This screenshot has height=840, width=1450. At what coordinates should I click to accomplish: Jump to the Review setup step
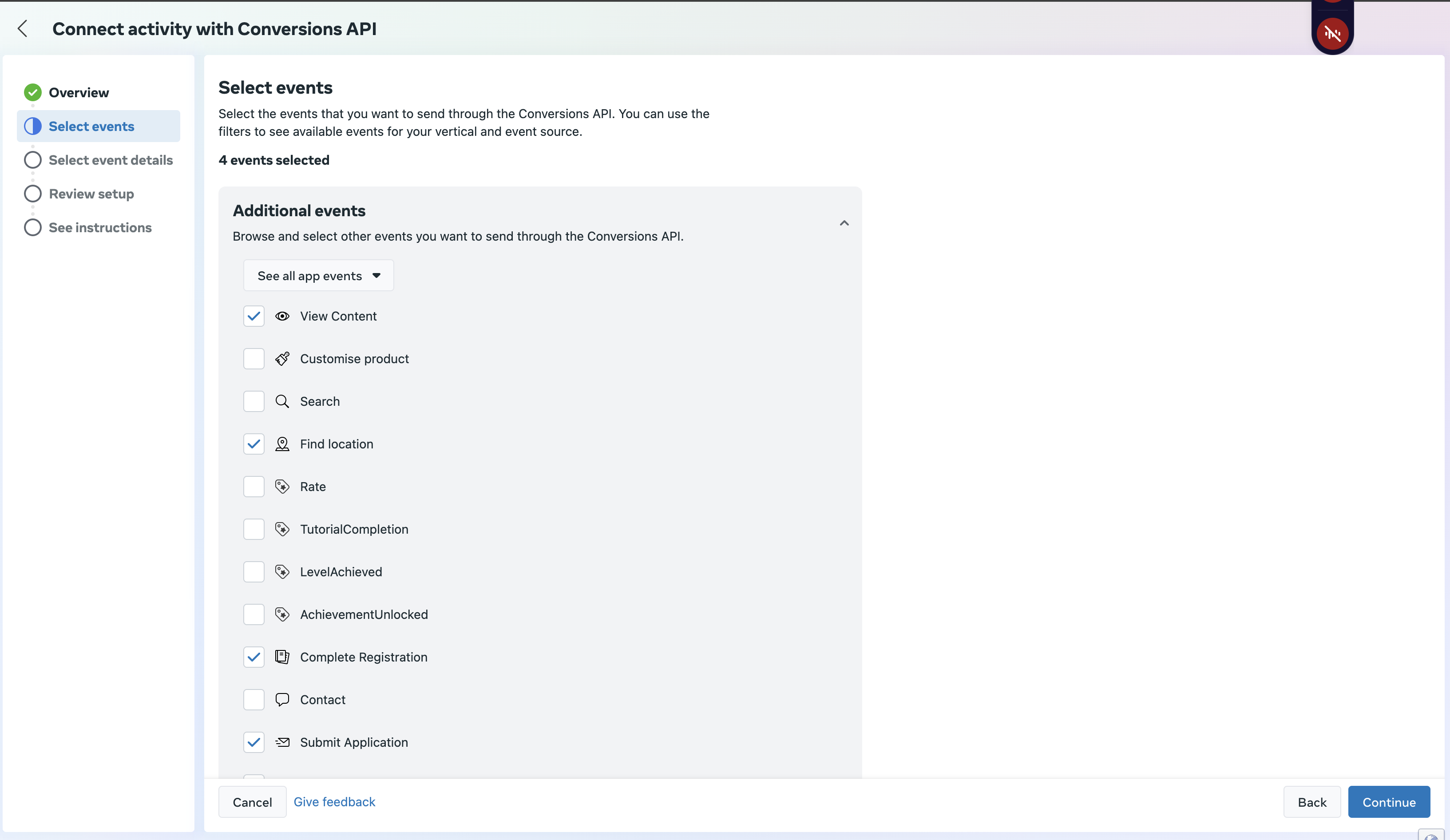91,194
